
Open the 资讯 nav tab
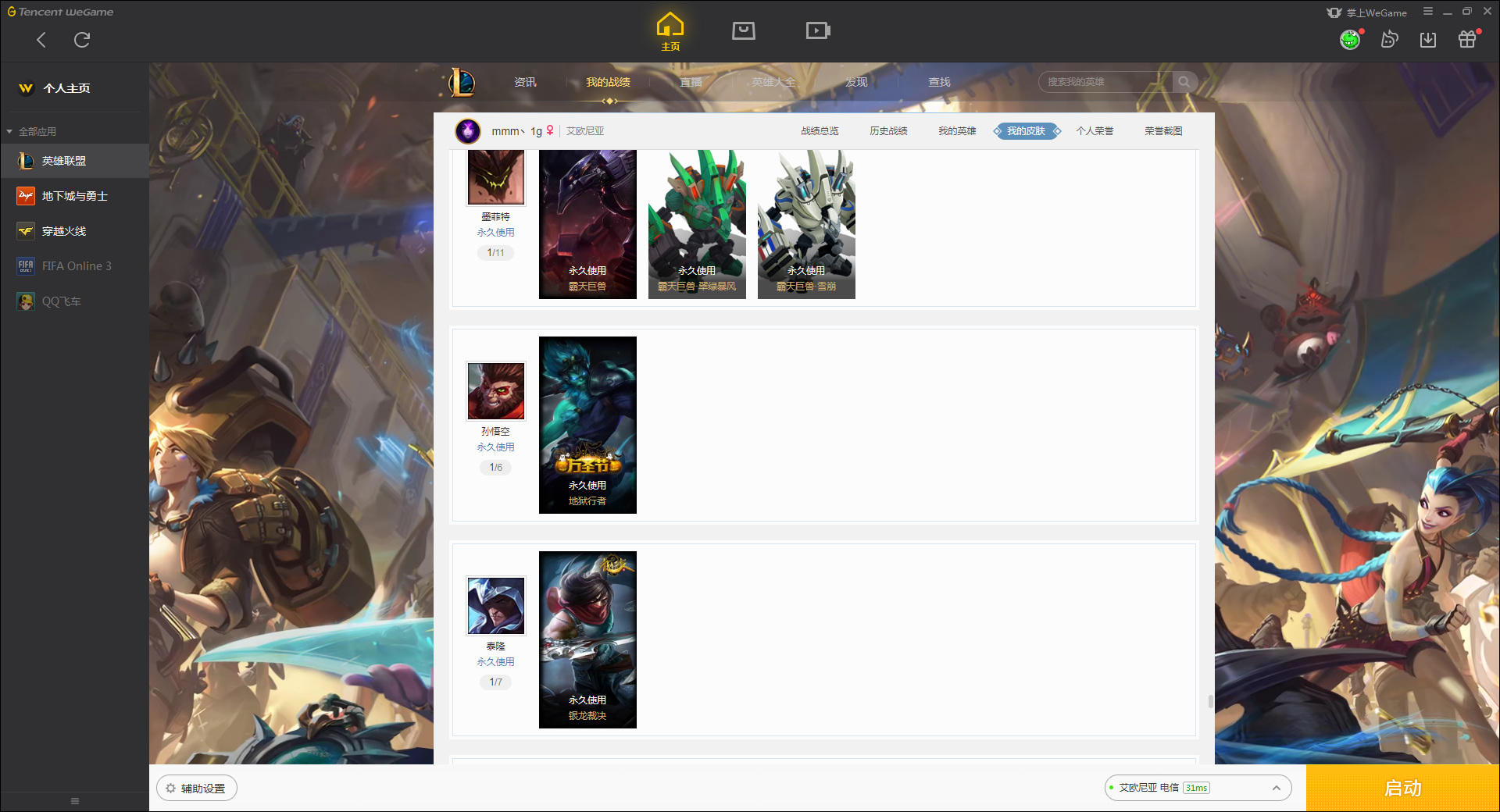tap(525, 82)
